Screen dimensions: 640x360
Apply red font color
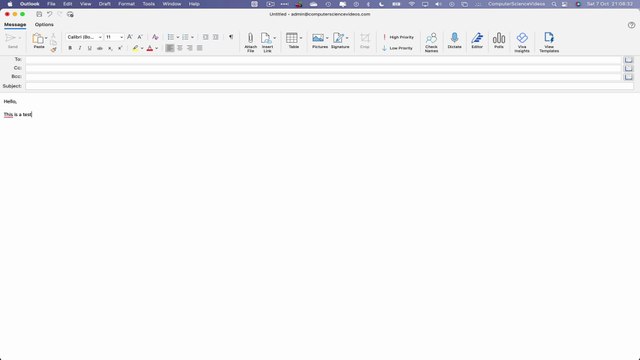(x=150, y=48)
